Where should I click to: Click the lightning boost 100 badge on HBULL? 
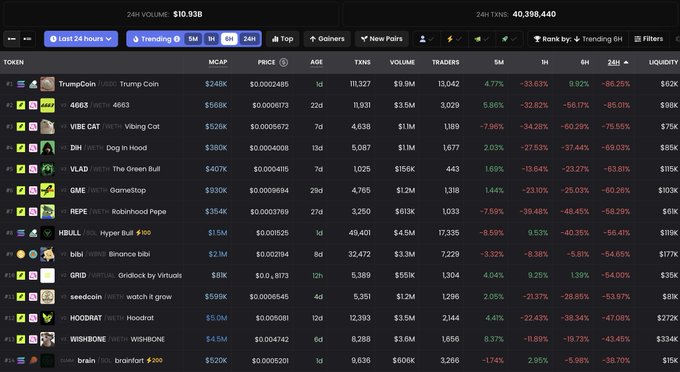coord(144,233)
